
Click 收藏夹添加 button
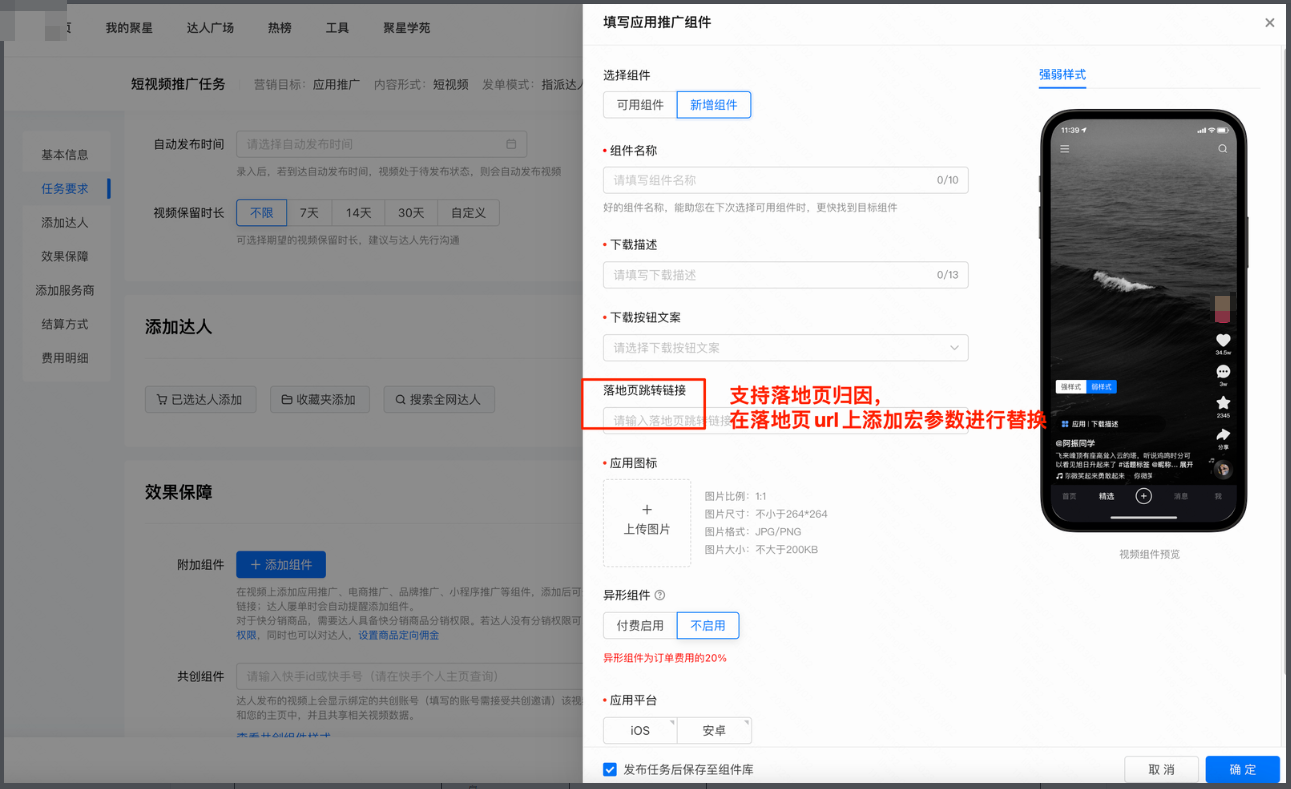(320, 400)
